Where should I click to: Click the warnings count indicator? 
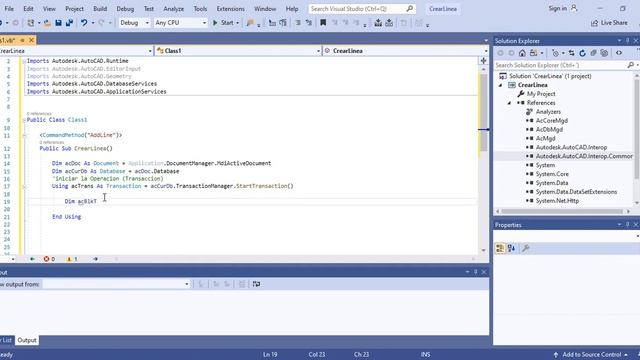[x=72, y=259]
